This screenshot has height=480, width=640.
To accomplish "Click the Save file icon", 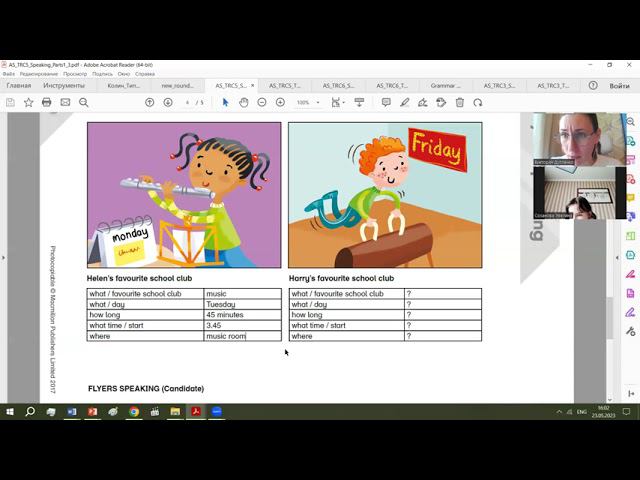I will click(10, 102).
